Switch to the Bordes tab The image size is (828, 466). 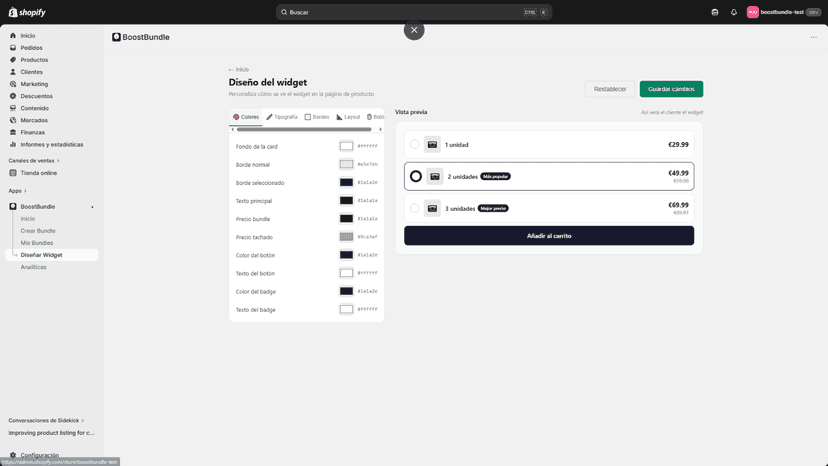pyautogui.click(x=317, y=117)
